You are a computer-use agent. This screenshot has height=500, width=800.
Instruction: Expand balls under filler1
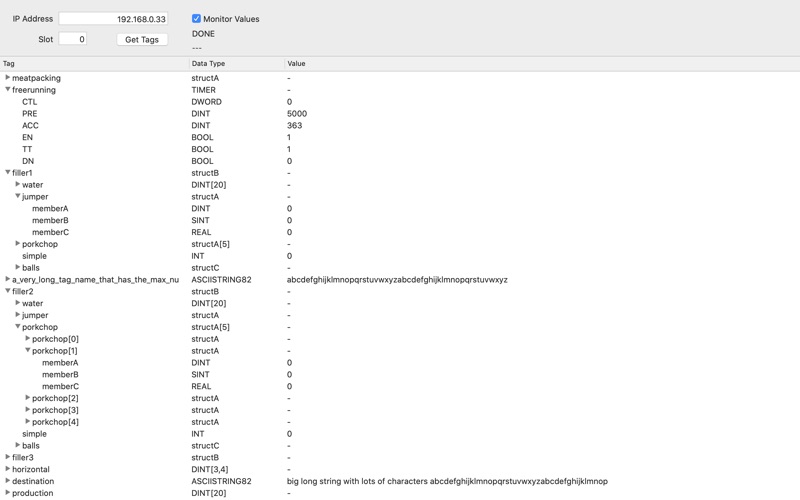coord(18,267)
